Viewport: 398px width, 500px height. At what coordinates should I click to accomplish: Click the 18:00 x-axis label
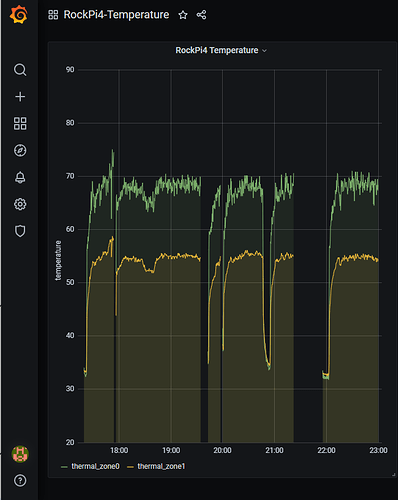[119, 450]
